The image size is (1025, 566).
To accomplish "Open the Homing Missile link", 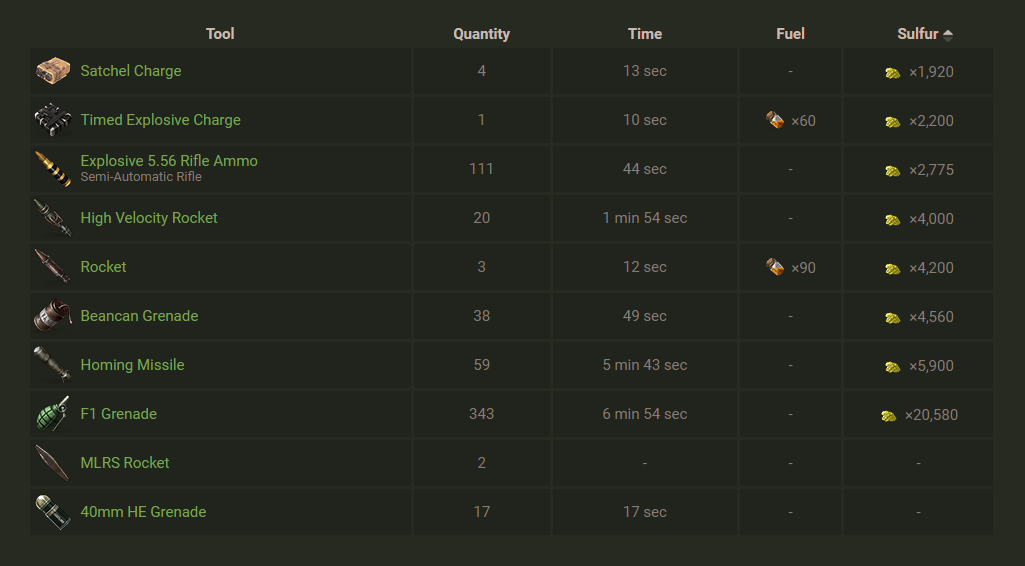I will click(132, 365).
